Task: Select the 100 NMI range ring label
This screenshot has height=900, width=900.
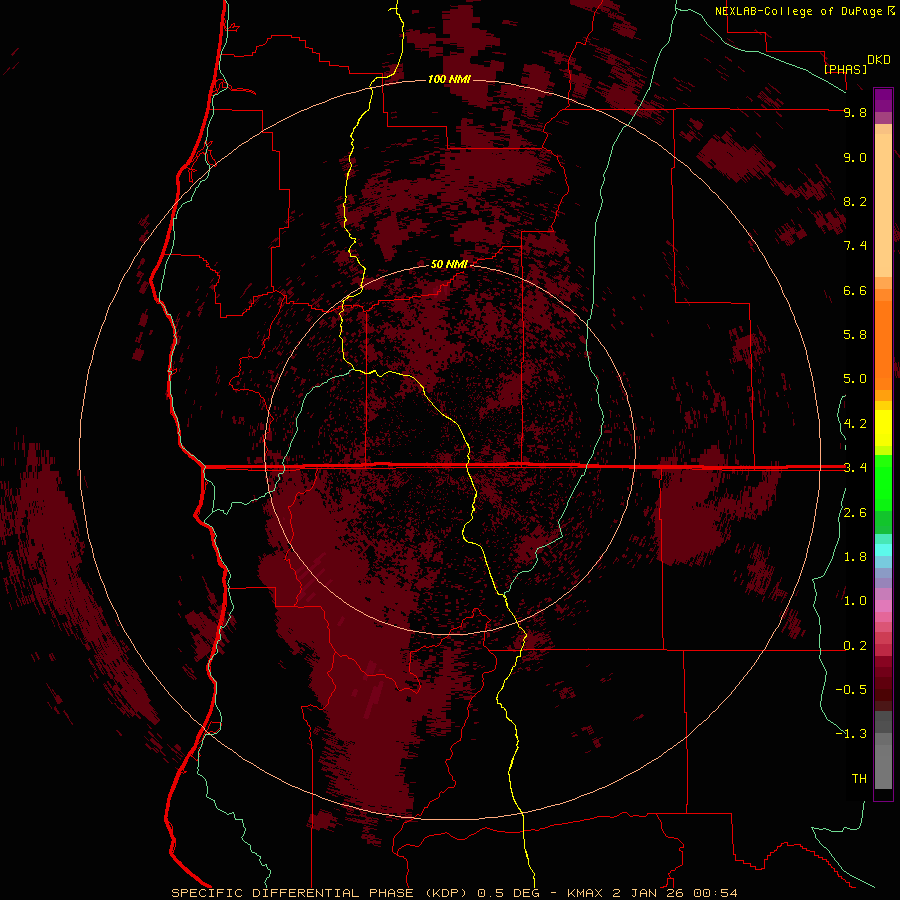Action: coord(449,79)
